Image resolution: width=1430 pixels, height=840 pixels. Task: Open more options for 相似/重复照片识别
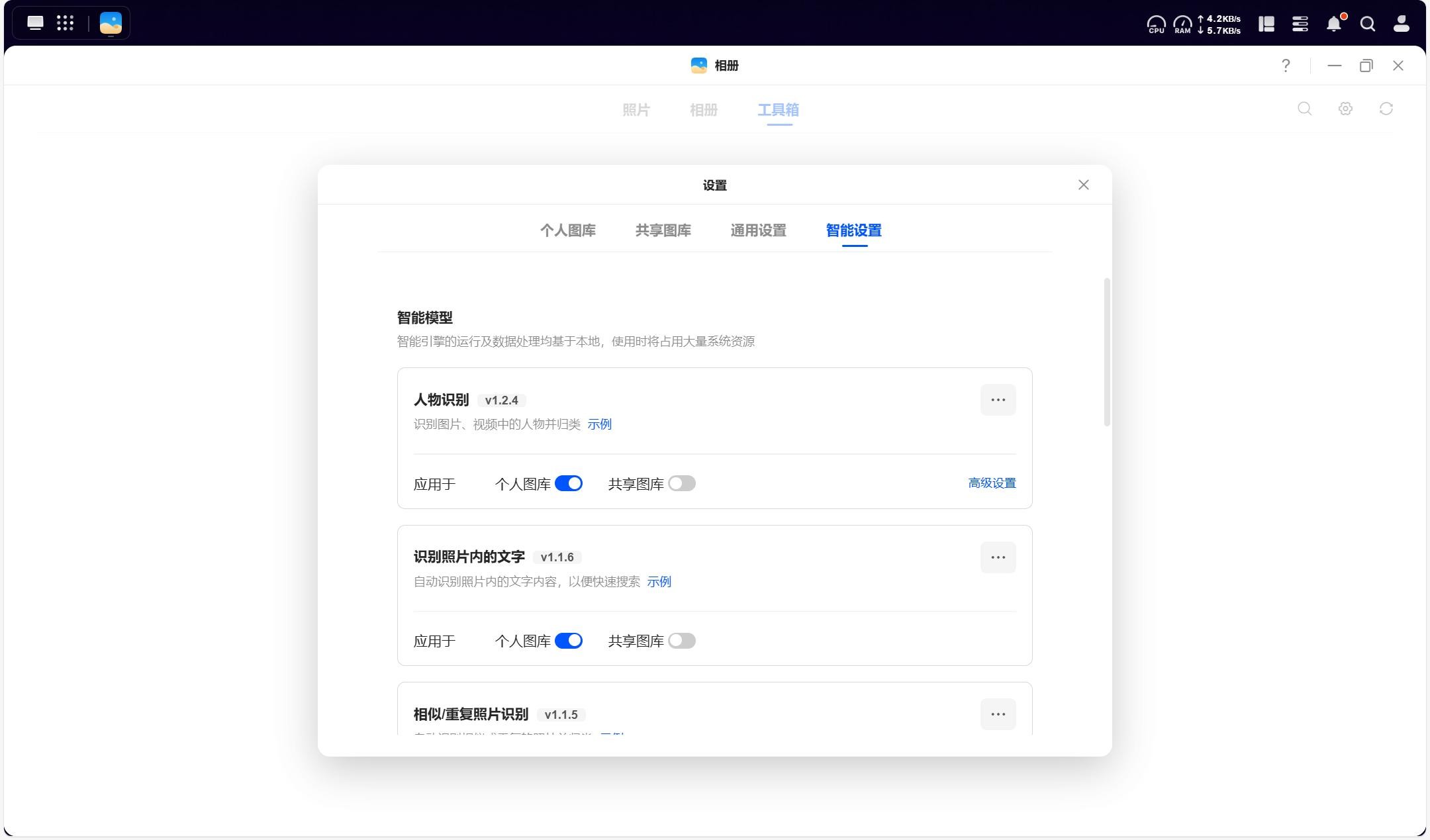click(998, 714)
